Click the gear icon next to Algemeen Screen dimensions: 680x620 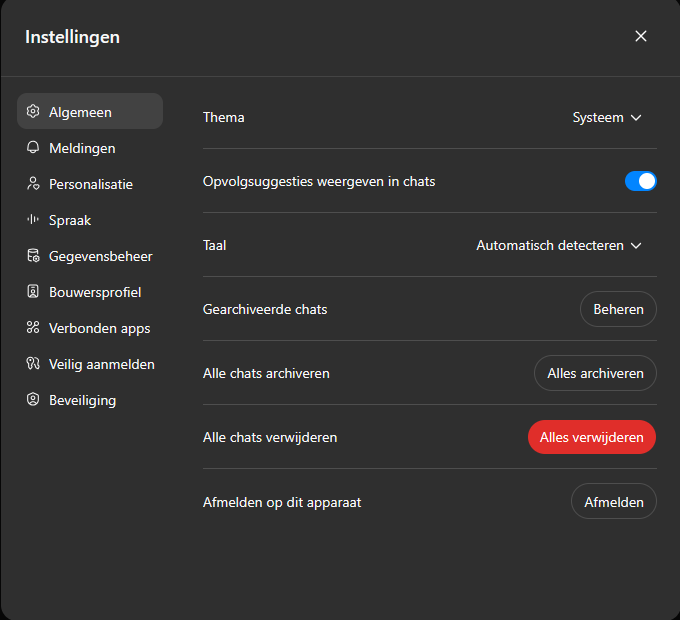coord(33,111)
